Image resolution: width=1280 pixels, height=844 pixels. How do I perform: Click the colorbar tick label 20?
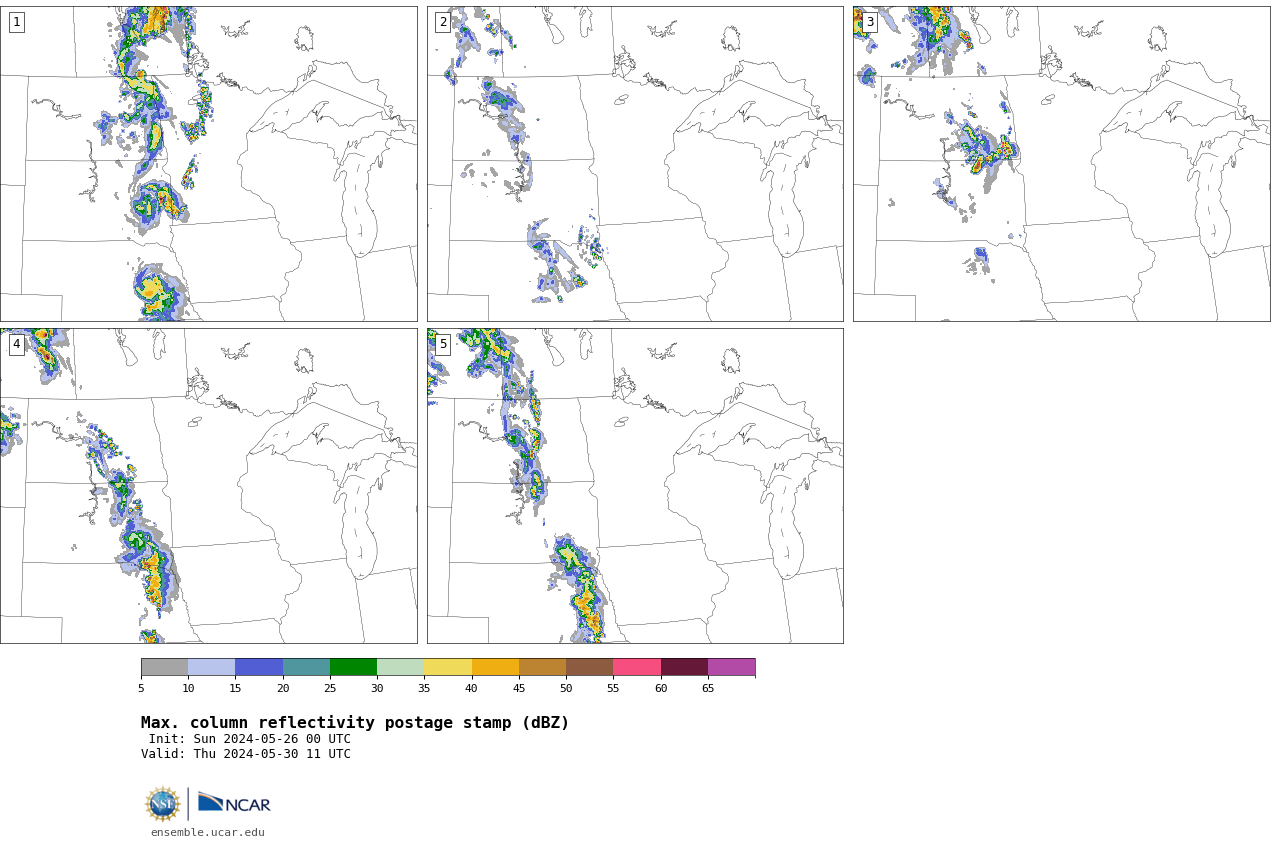283,688
